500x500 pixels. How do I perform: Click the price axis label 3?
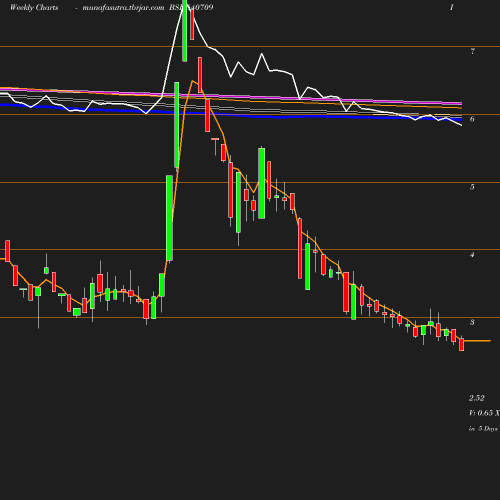(472, 322)
